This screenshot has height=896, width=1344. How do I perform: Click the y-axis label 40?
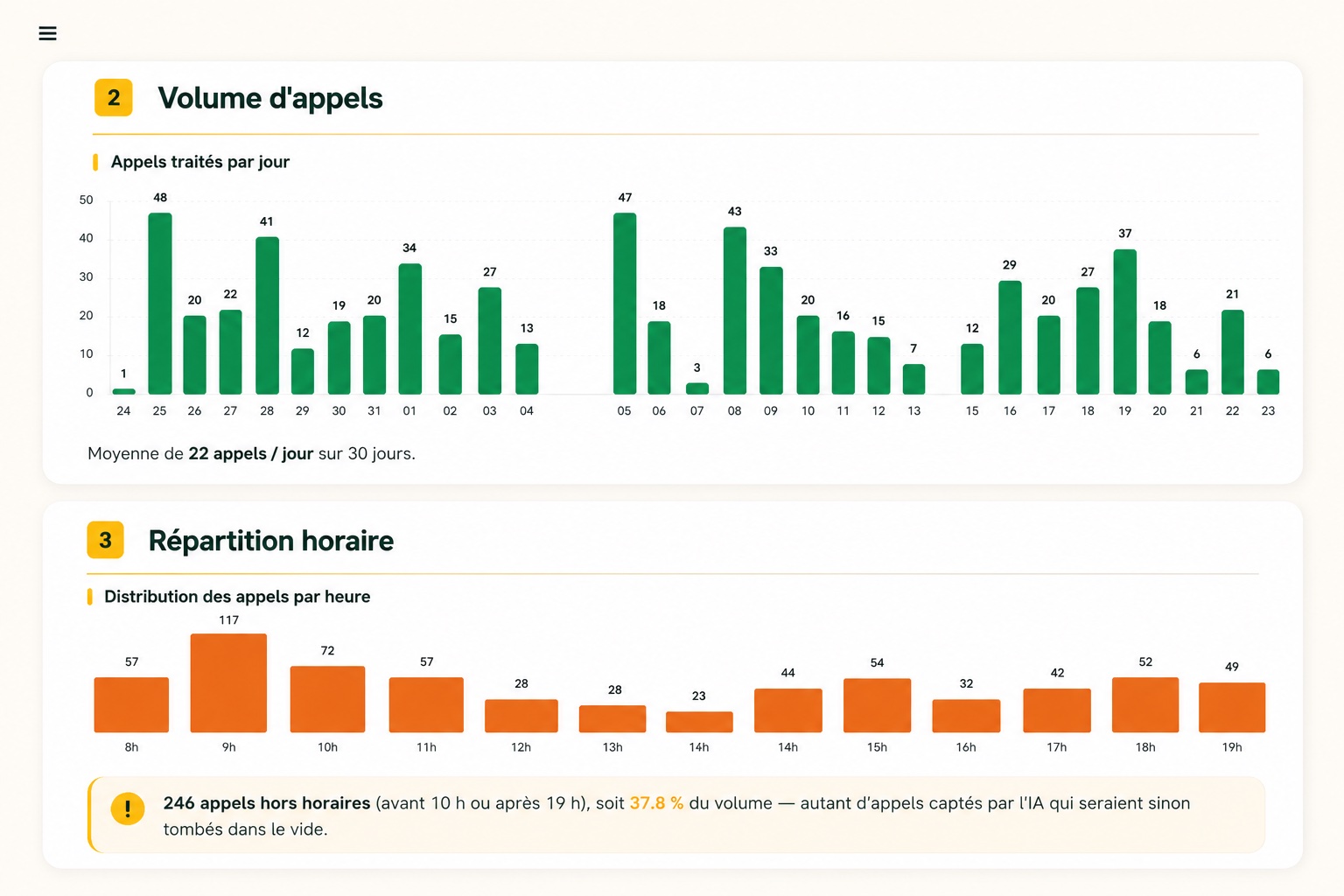tap(86, 239)
